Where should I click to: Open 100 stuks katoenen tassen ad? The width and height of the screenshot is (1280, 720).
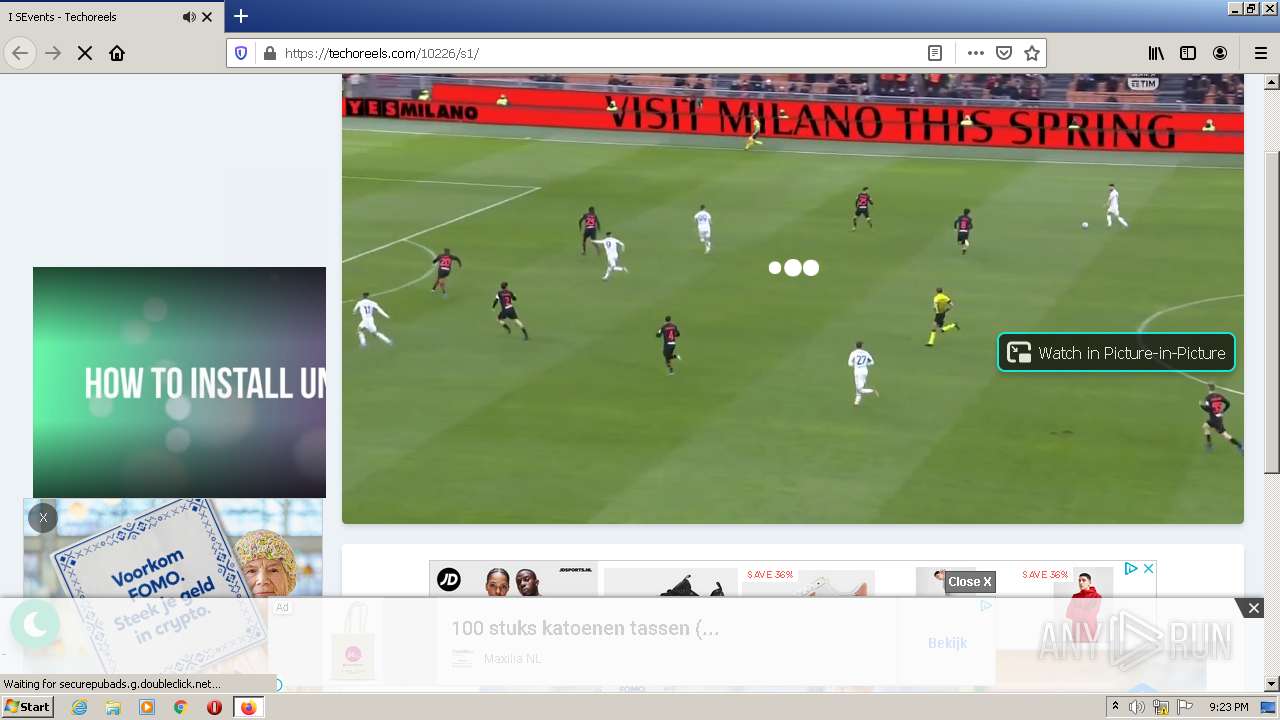click(584, 628)
